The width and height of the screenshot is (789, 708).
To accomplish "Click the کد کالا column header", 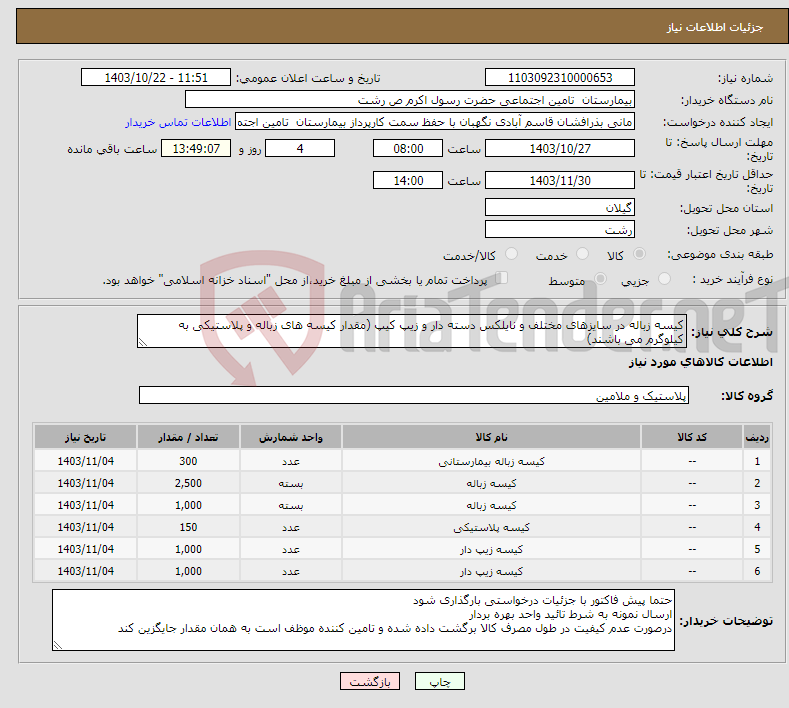I will pyautogui.click(x=692, y=437).
